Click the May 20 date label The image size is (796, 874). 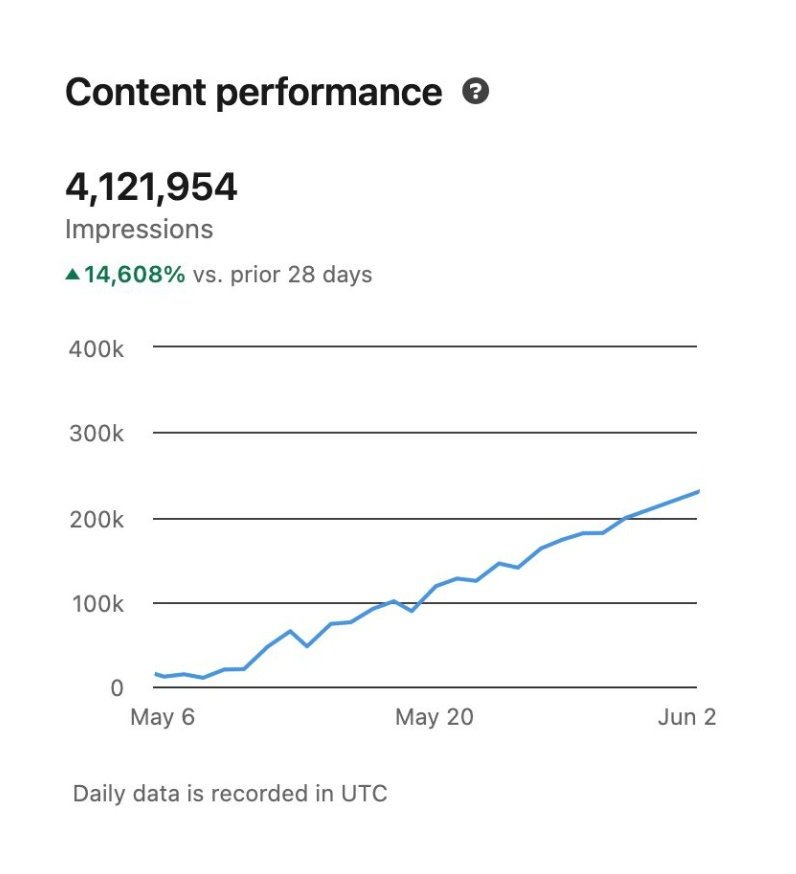click(433, 717)
